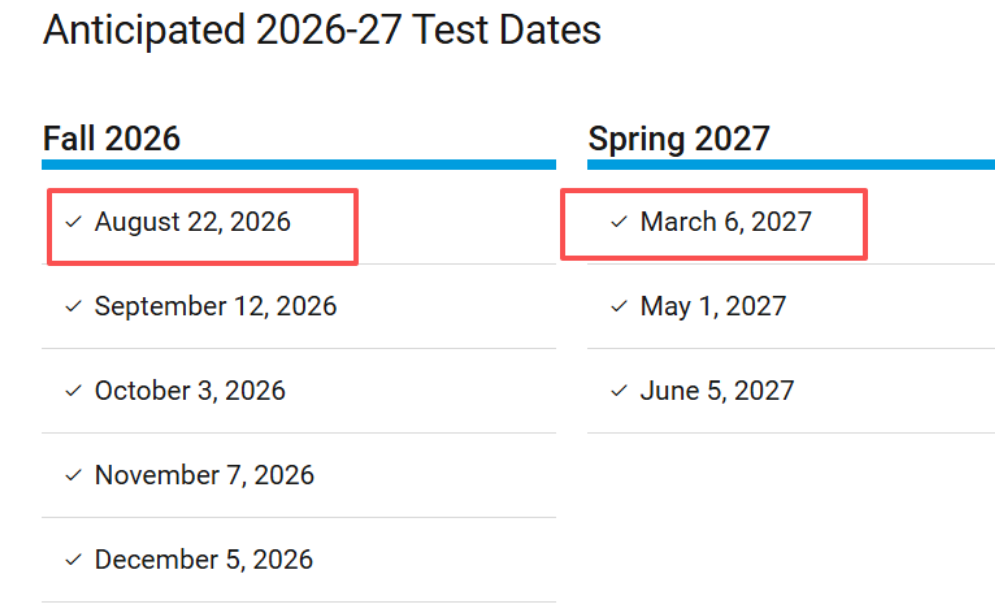Choose the October 3, 2026 date text

point(190,390)
